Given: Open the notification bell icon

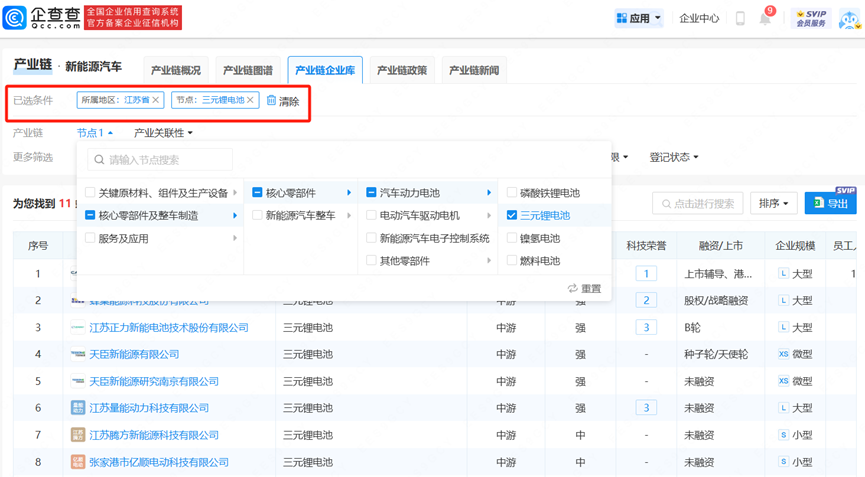Looking at the screenshot, I should point(765,19).
